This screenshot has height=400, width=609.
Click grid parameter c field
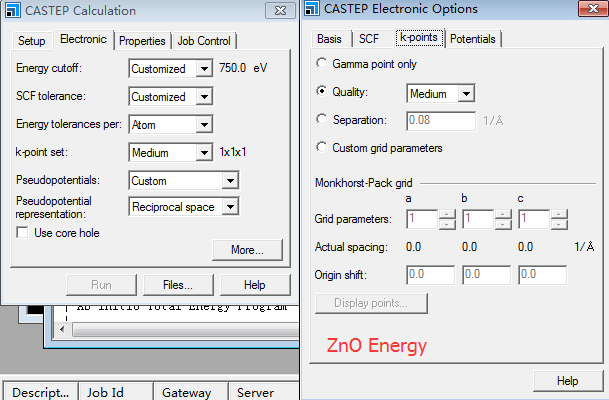534,219
